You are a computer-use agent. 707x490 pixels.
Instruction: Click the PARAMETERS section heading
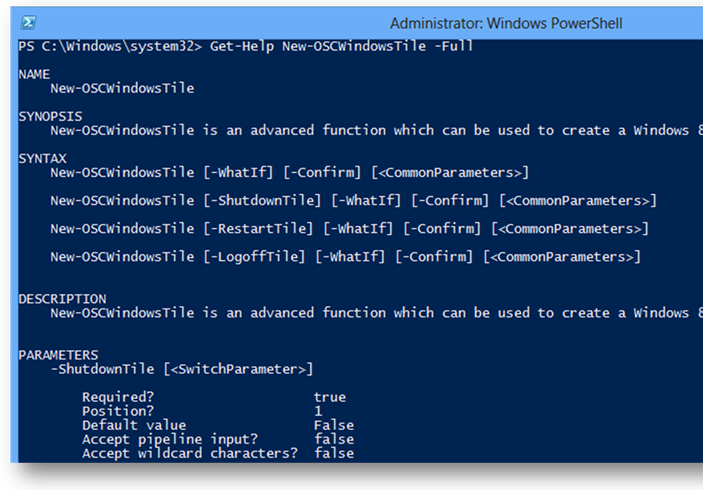(58, 355)
